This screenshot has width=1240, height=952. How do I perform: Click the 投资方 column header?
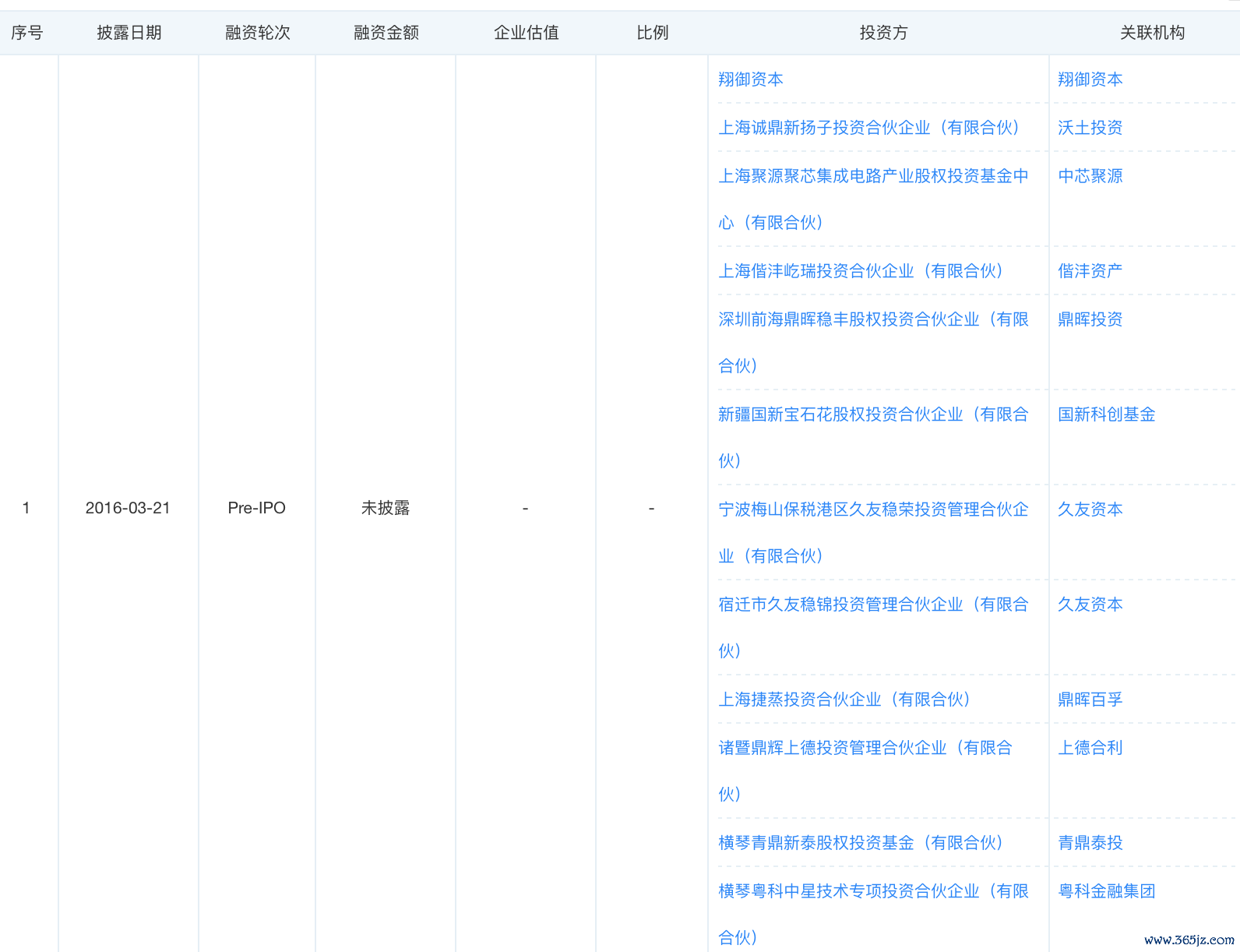point(884,33)
